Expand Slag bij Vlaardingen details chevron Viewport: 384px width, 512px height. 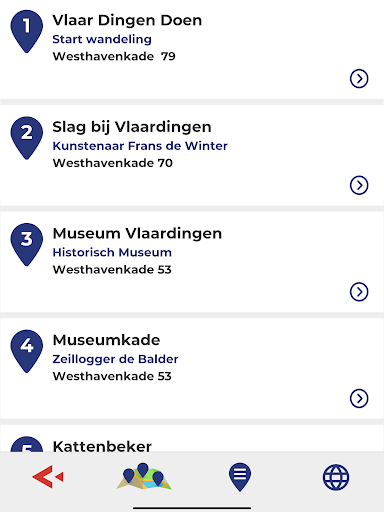click(359, 185)
